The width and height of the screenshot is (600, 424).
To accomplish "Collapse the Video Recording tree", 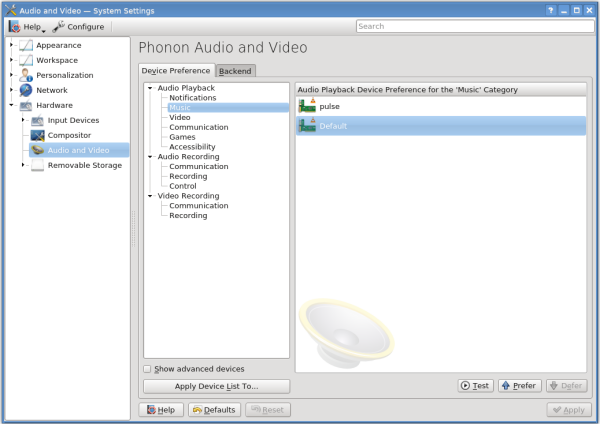I will coord(150,196).
